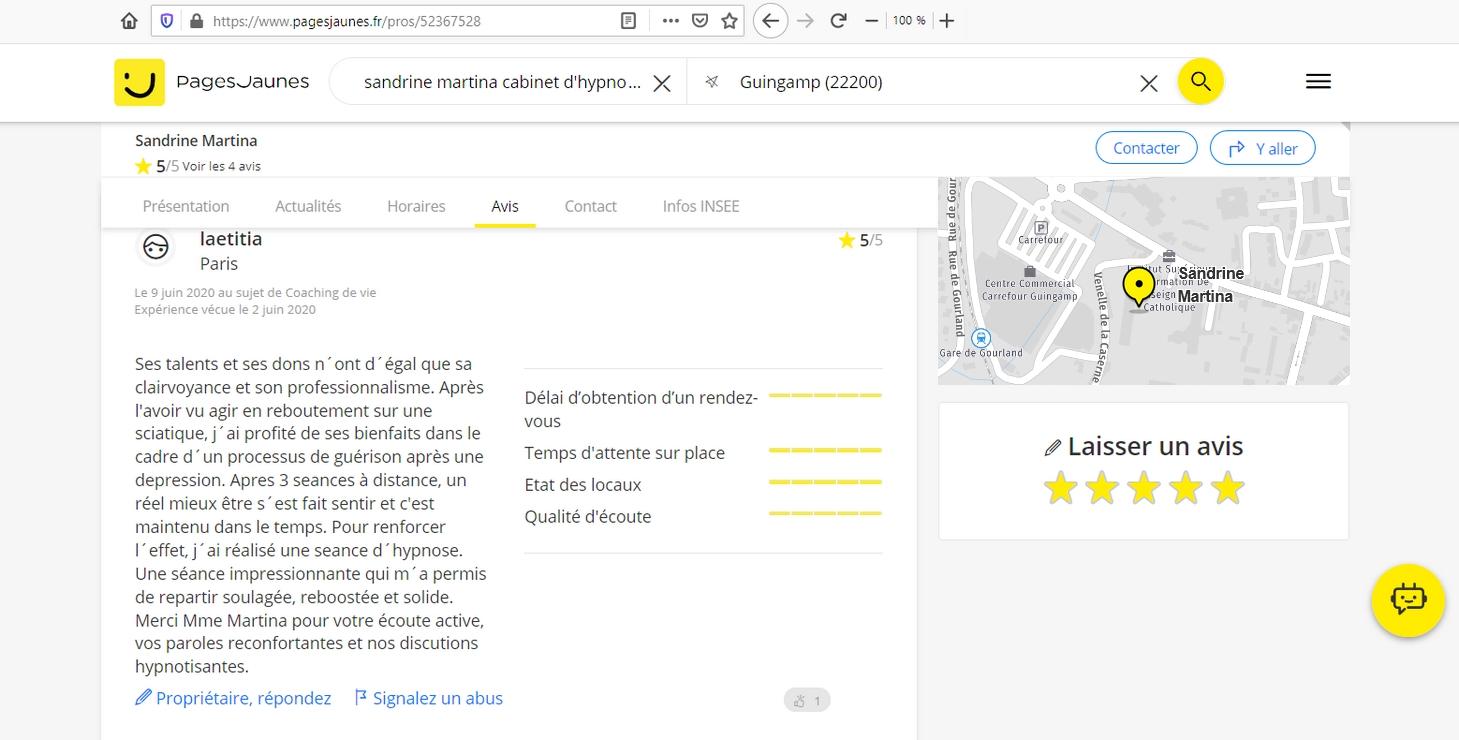Switch to the Infos INSEE tab
Screen dimensions: 1459x740
point(701,206)
